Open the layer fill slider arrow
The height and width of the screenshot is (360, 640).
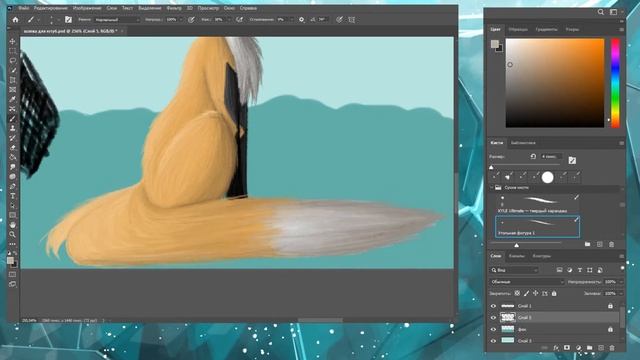621,293
